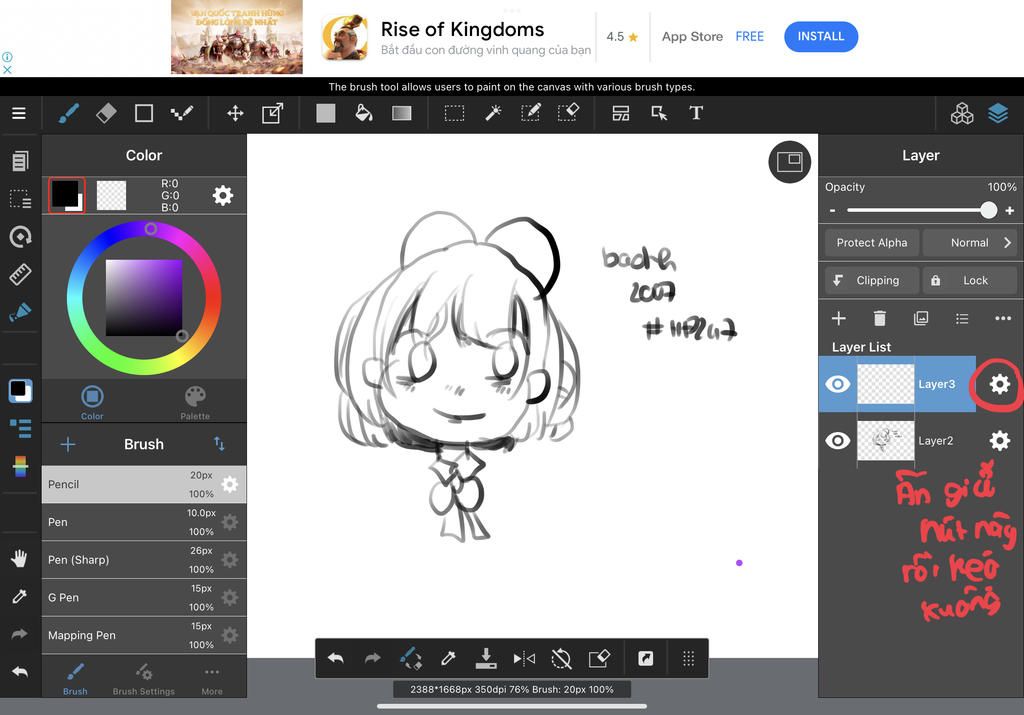Viewport: 1024px width, 715px height.
Task: Select the Bucket fill tool
Action: 364,114
